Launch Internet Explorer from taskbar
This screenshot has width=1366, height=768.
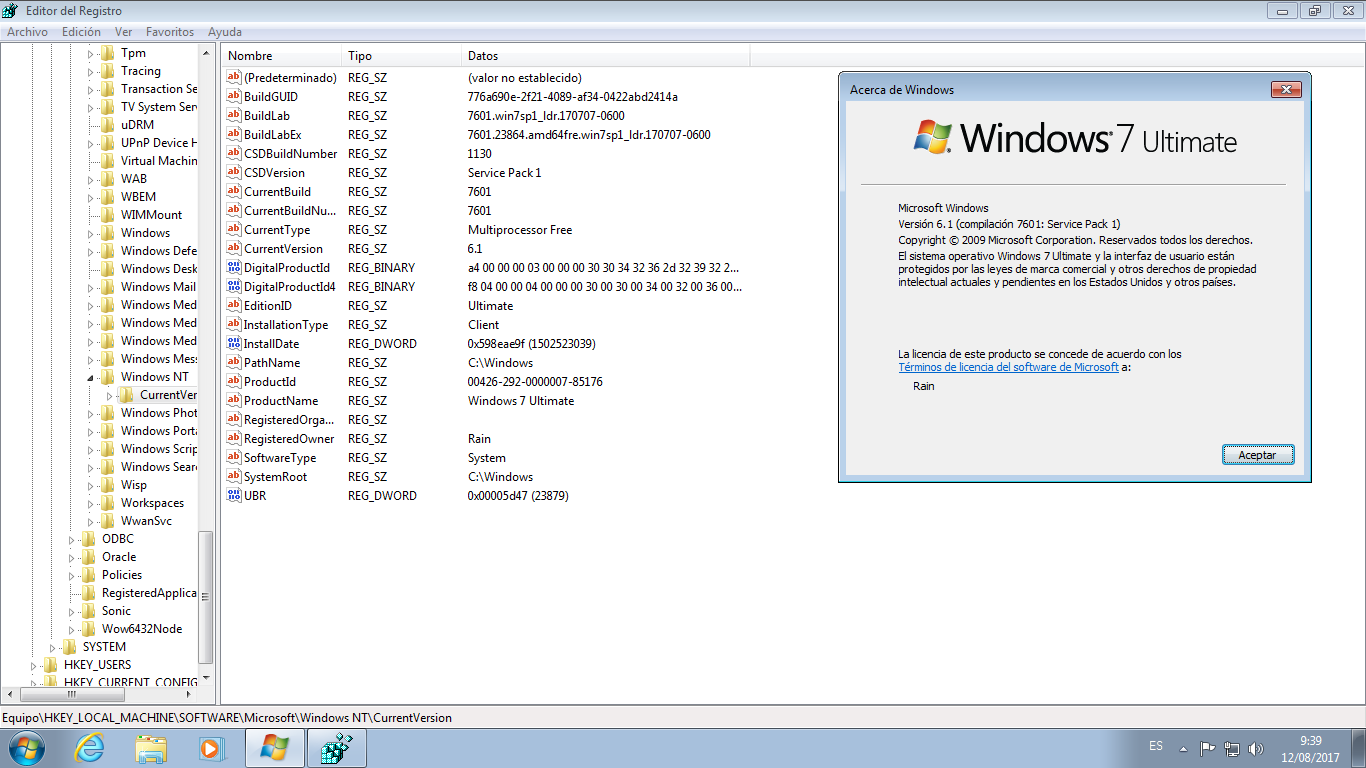tap(90, 748)
